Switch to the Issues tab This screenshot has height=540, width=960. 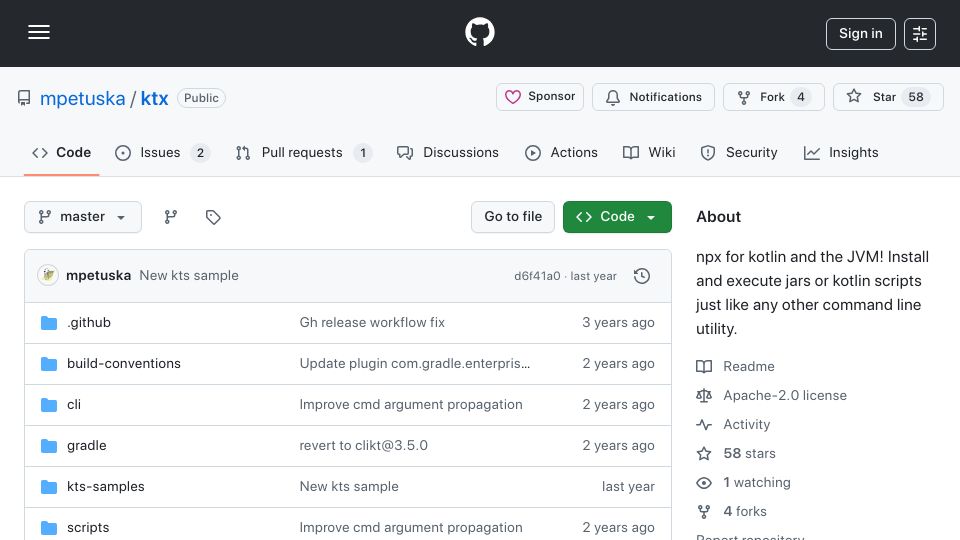[x=162, y=152]
